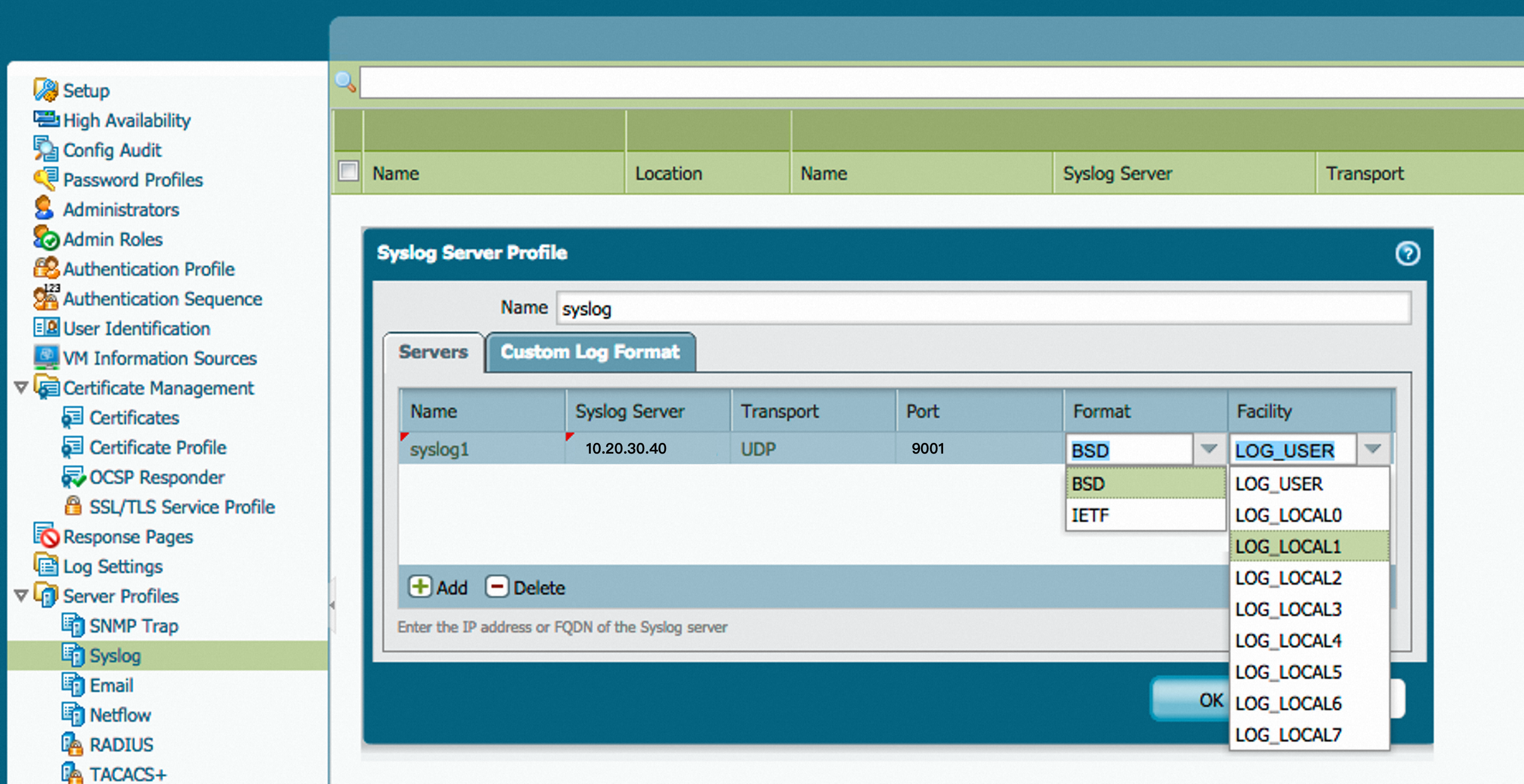Choose LOG_LOCAL4 facility option
This screenshot has height=784, width=1524.
coord(1309,640)
